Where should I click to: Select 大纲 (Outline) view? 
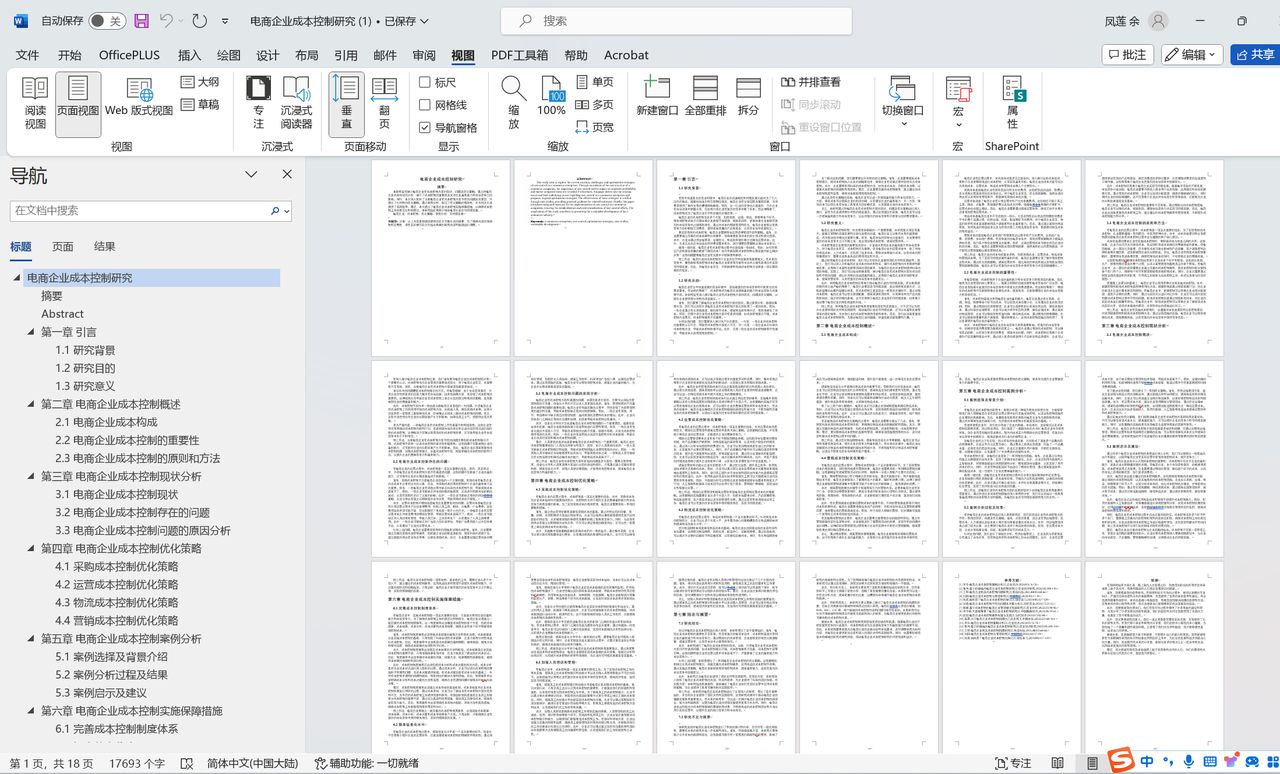(x=200, y=82)
